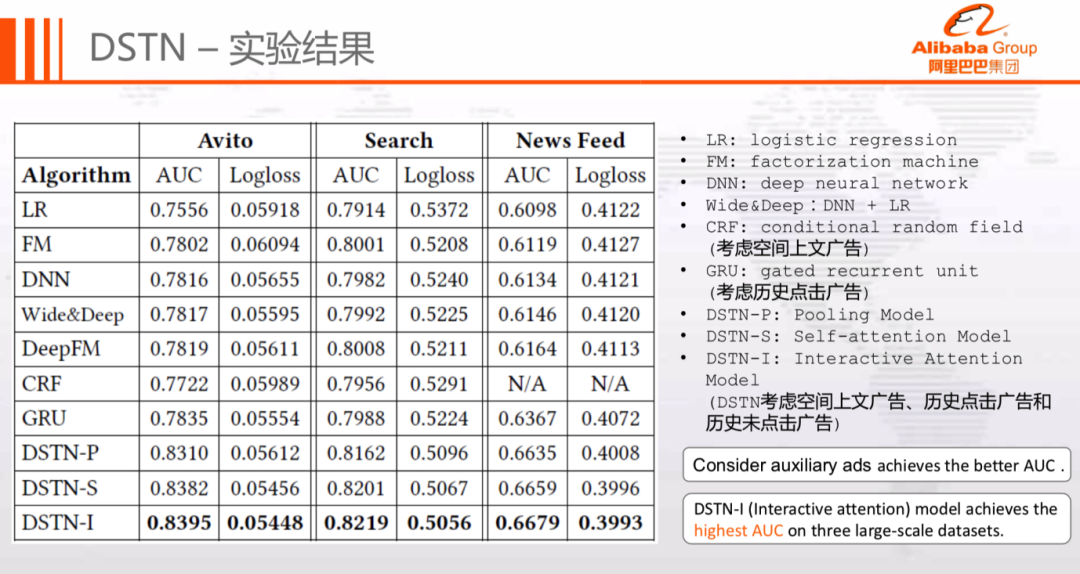This screenshot has width=1080, height=574.
Task: Click the 'Algorithm' table header cell
Action: coord(76,176)
